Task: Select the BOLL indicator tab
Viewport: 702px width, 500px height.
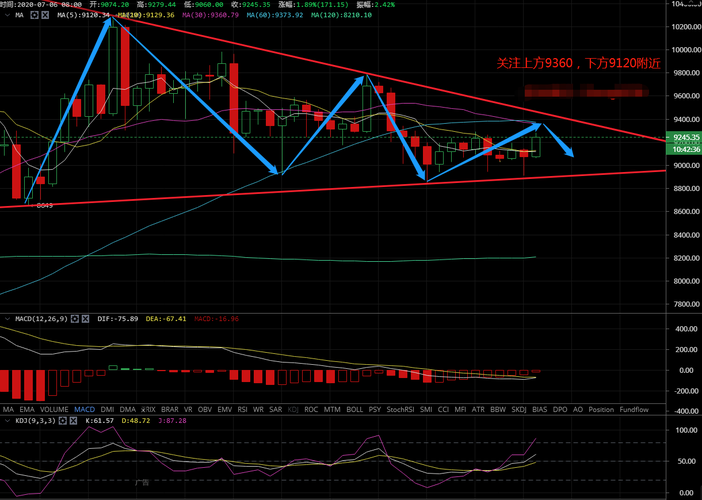Action: pyautogui.click(x=353, y=410)
